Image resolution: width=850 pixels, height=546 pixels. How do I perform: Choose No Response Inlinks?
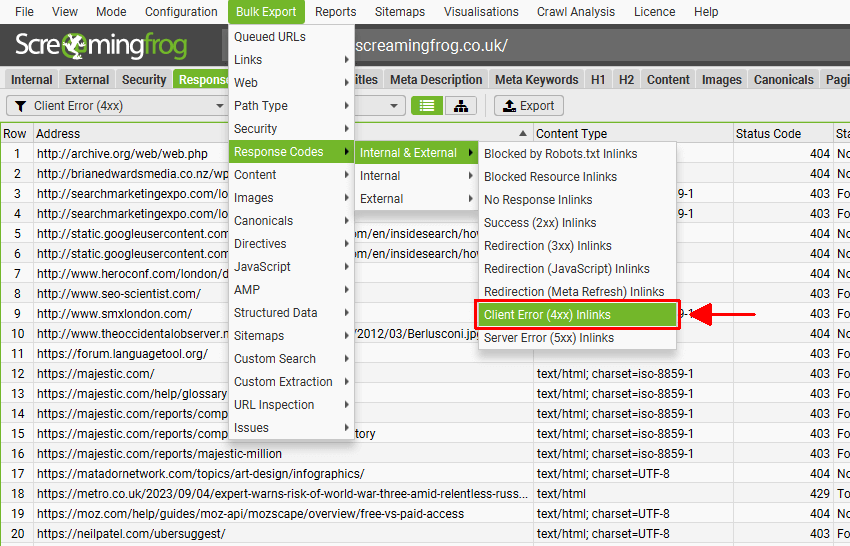coord(578,200)
